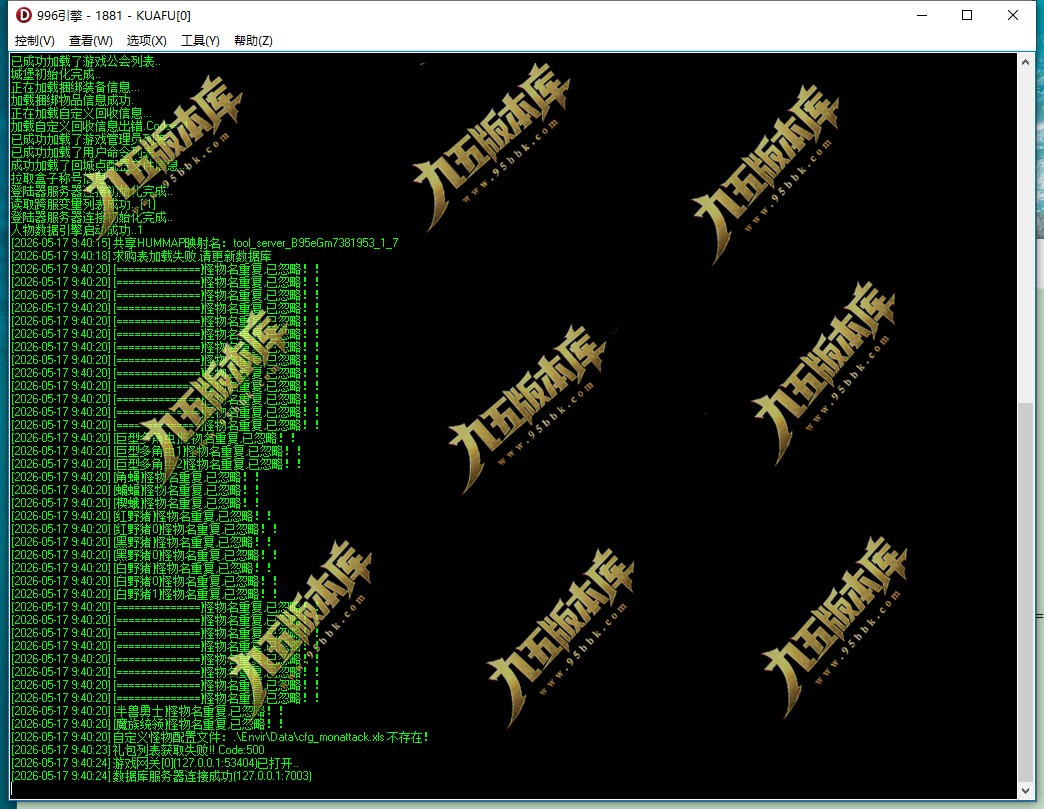Click the [巨型多角虫1] duplicate monster line

pyautogui.click(x=156, y=451)
